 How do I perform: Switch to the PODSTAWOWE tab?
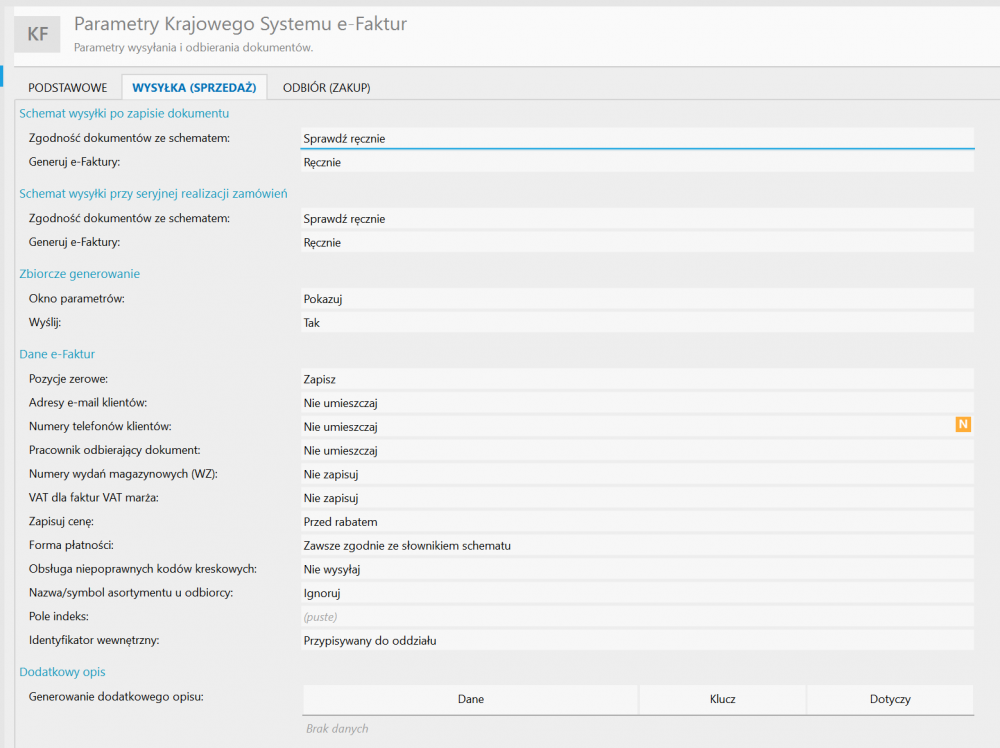pyautogui.click(x=68, y=87)
